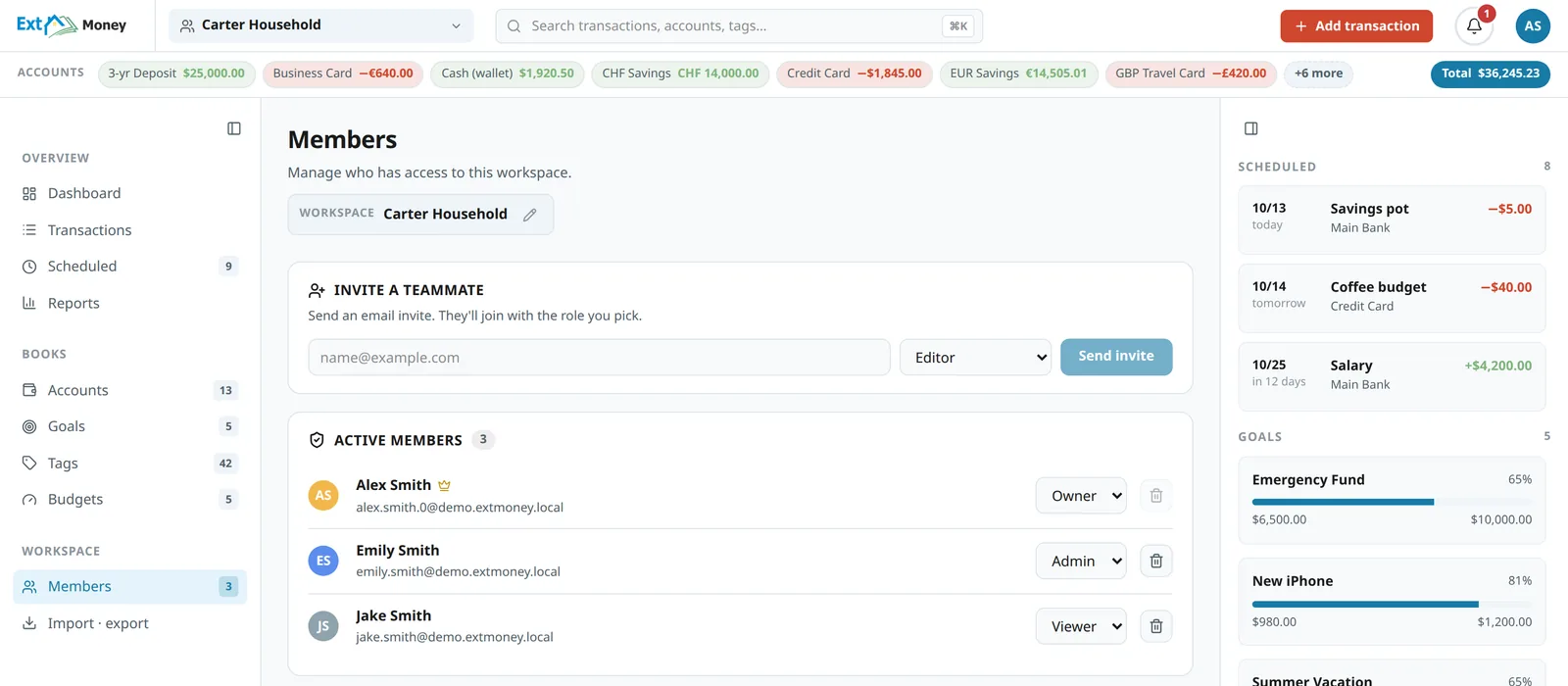Click the search magnifier icon
Viewport: 1568px width, 686px height.
click(514, 26)
